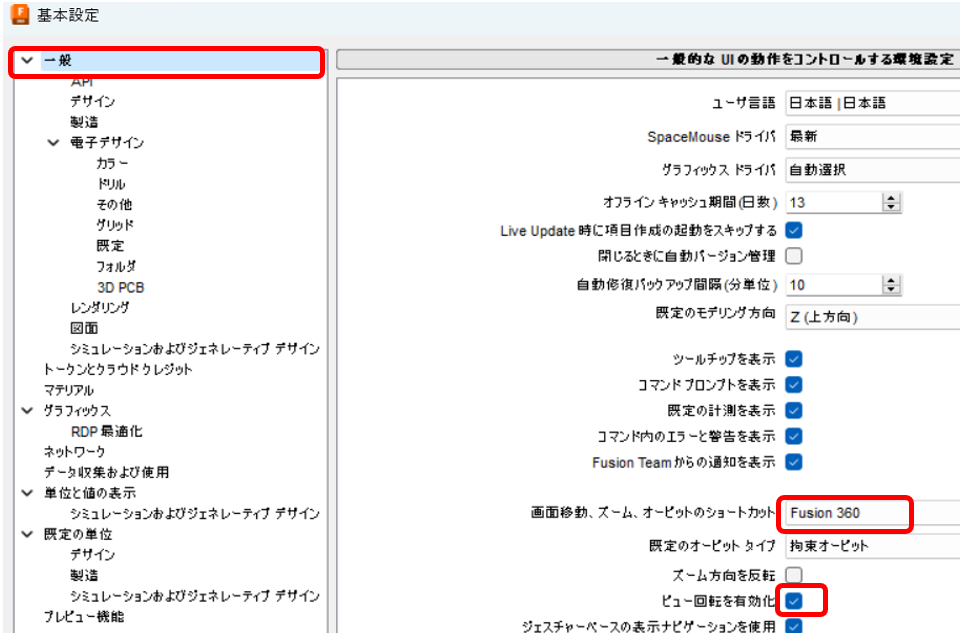Collapse the 一般 tree node
The image size is (960, 633).
[x=27, y=60]
